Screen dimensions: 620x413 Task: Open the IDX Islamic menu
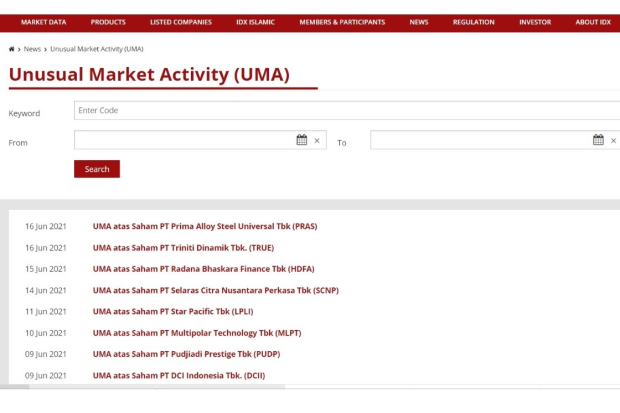(x=255, y=23)
